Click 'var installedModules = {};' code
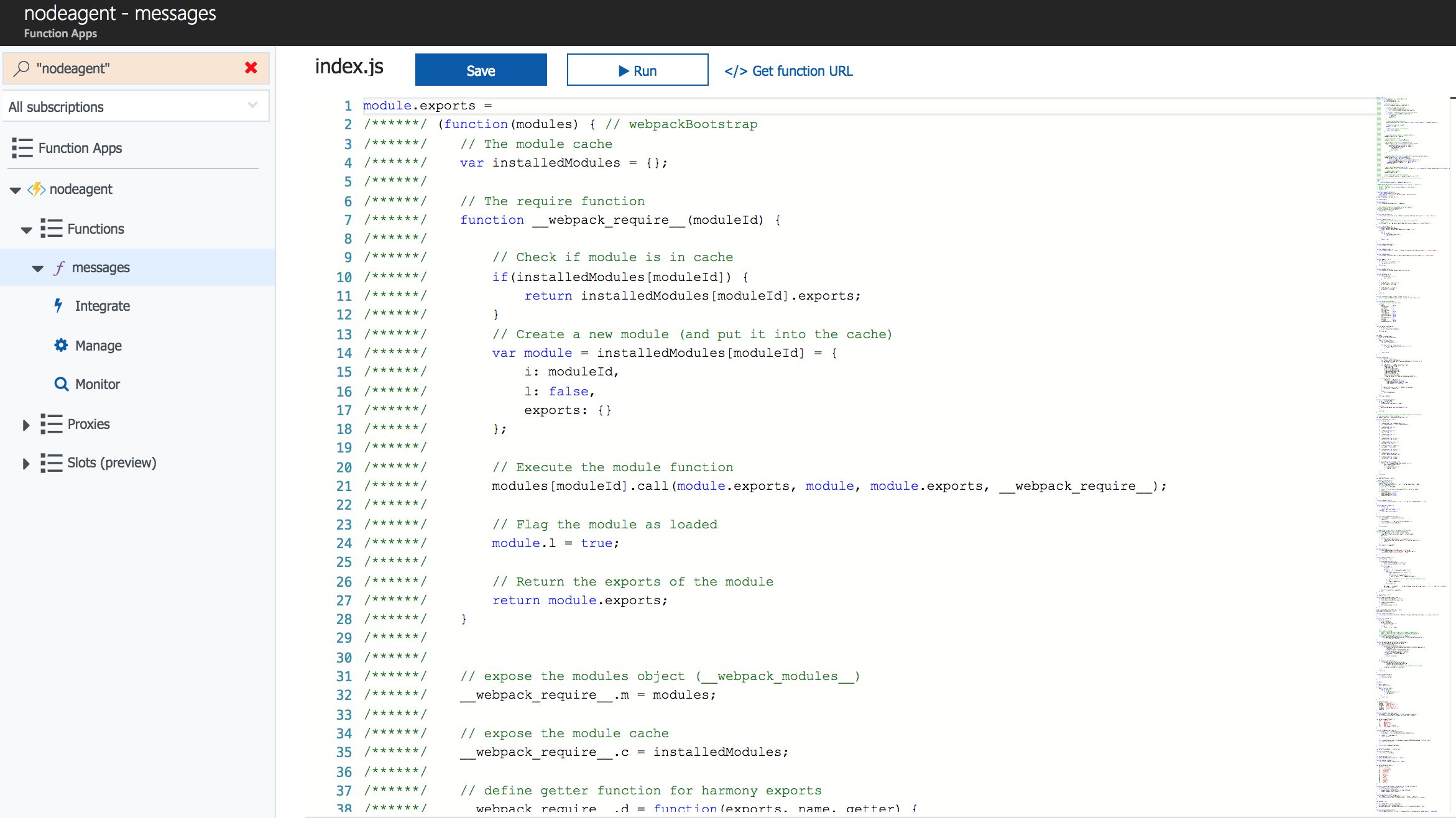The width and height of the screenshot is (1456, 818). coord(564,163)
